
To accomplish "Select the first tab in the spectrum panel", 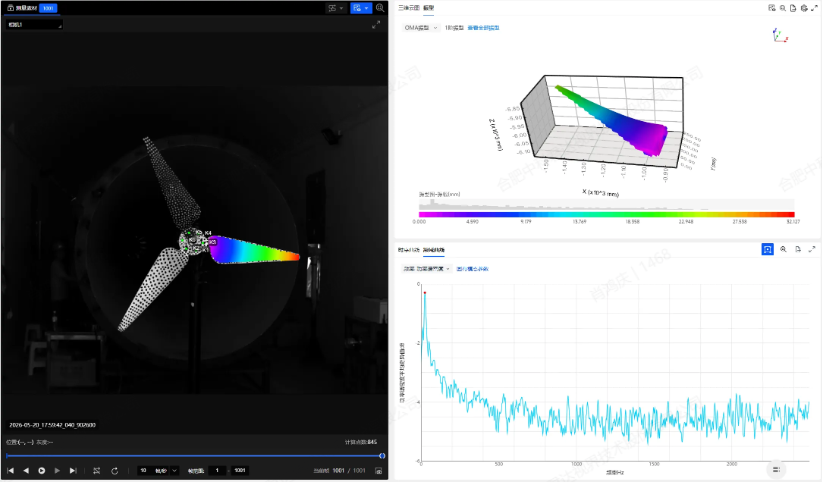I will point(409,250).
